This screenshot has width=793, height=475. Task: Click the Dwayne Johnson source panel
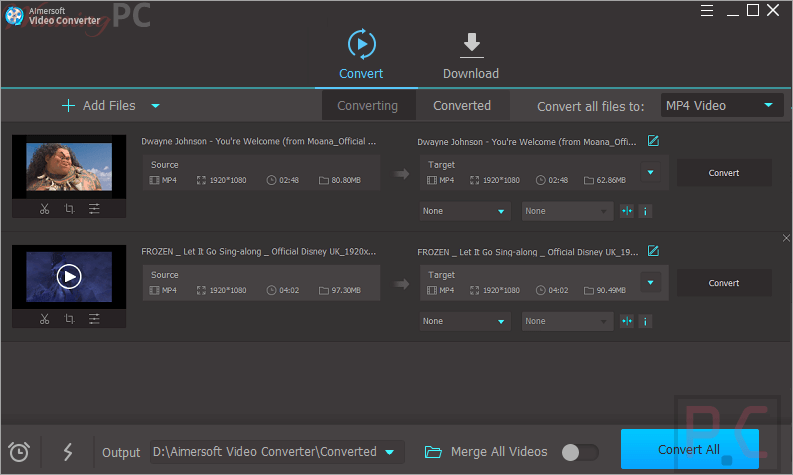pos(261,173)
